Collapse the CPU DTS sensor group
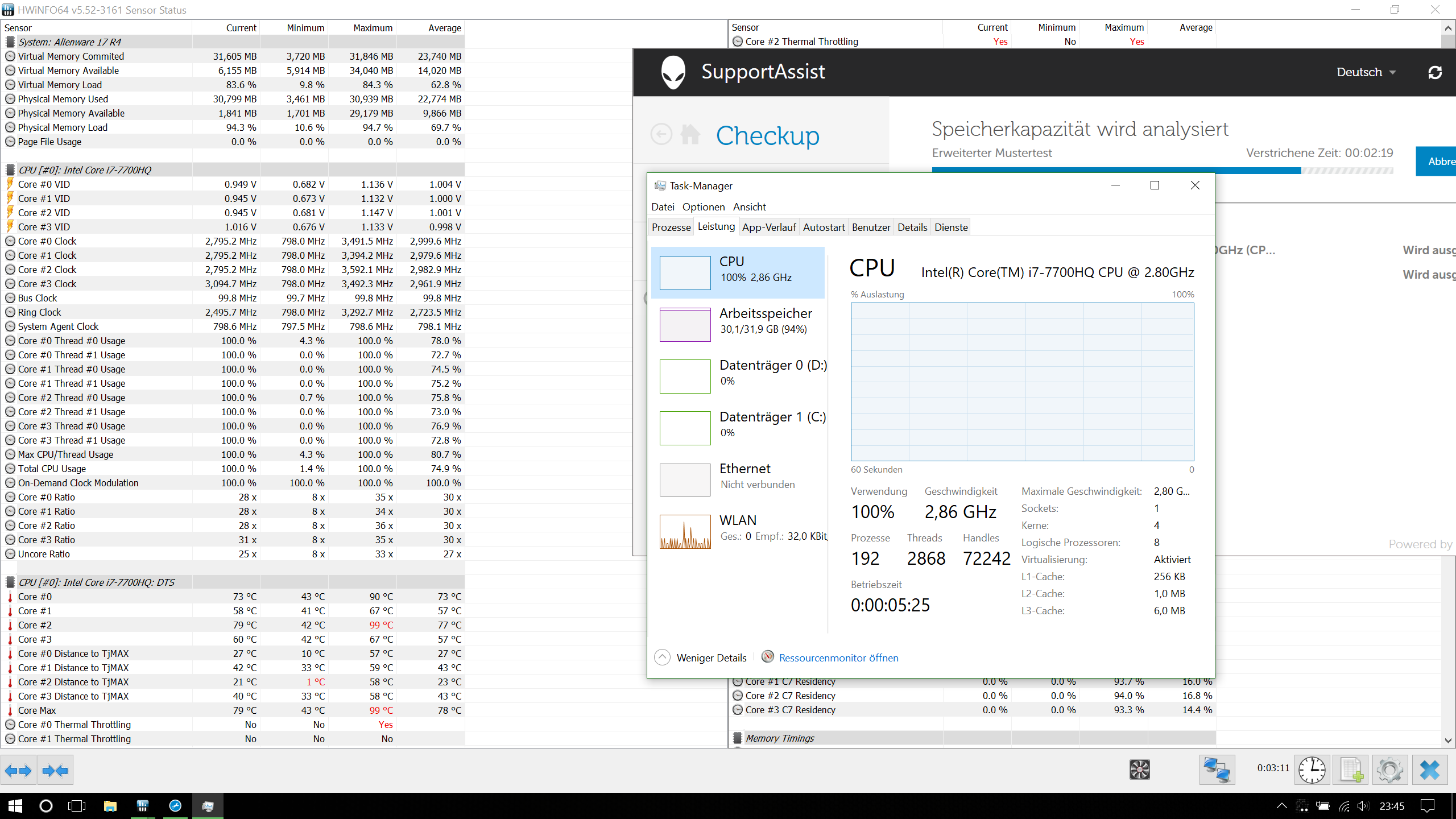Viewport: 1456px width, 819px height. coord(10,582)
